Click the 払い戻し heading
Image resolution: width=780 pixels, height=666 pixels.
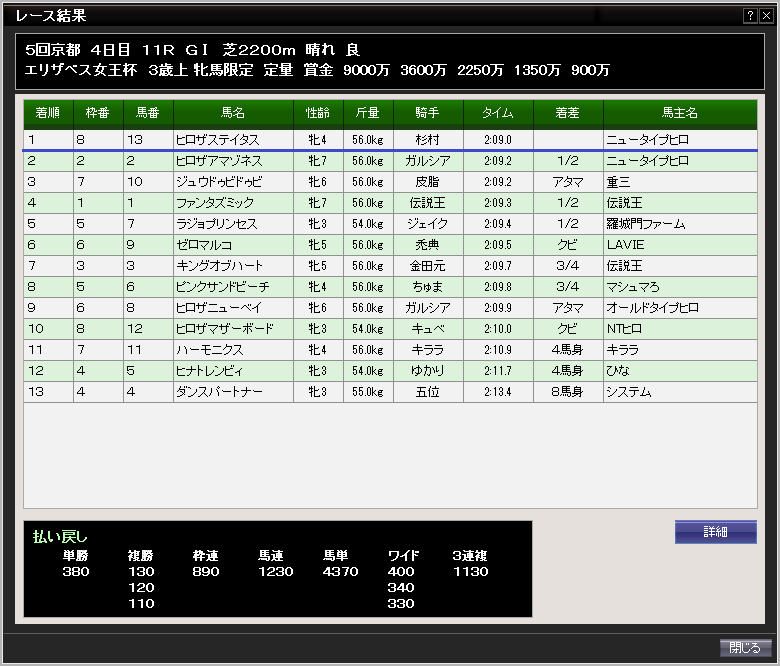click(x=60, y=537)
